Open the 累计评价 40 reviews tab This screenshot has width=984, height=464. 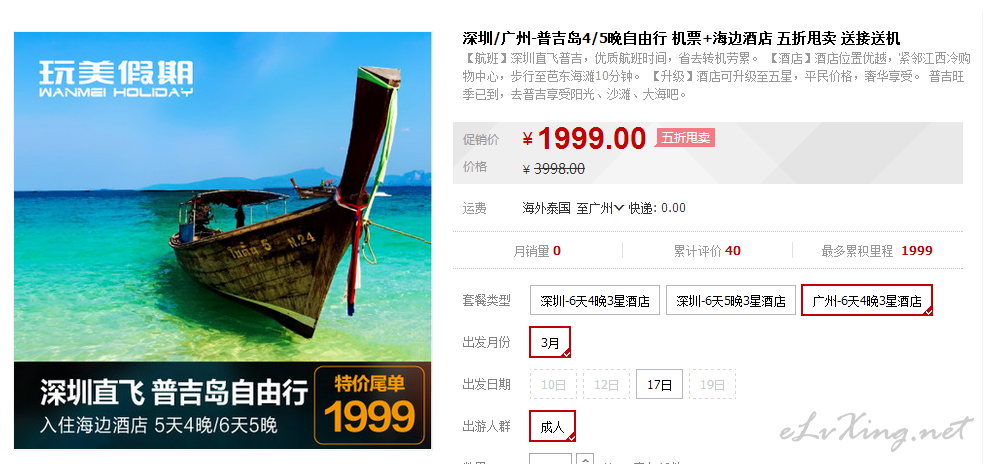707,251
